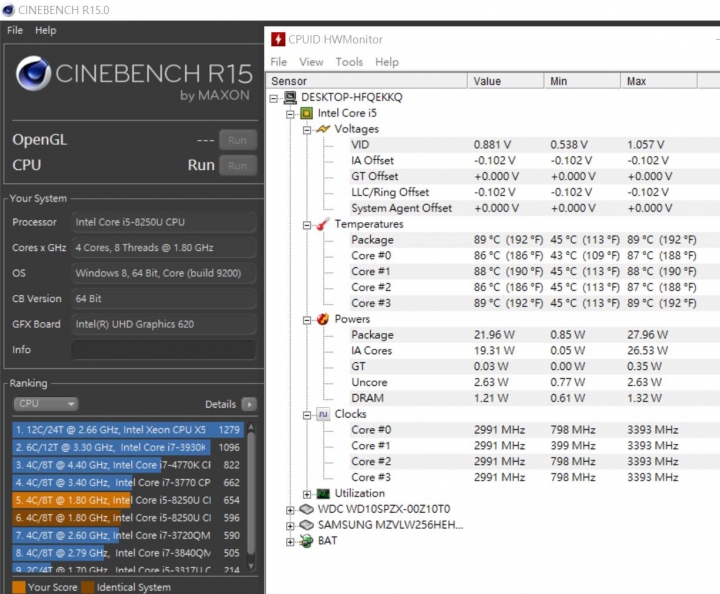
Task: Click the IA Offset row
Action: (534, 161)
